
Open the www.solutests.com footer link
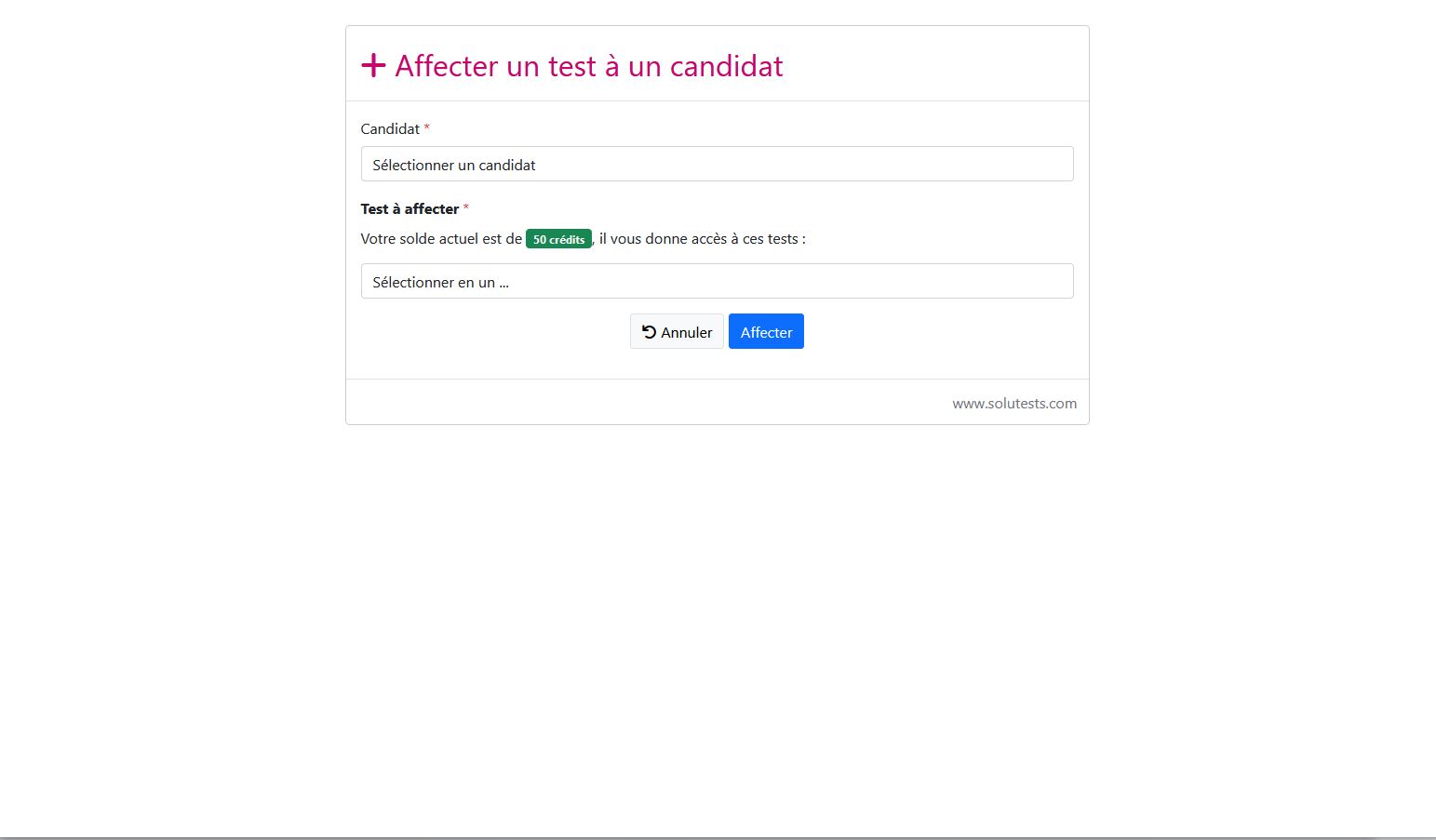pos(1014,403)
